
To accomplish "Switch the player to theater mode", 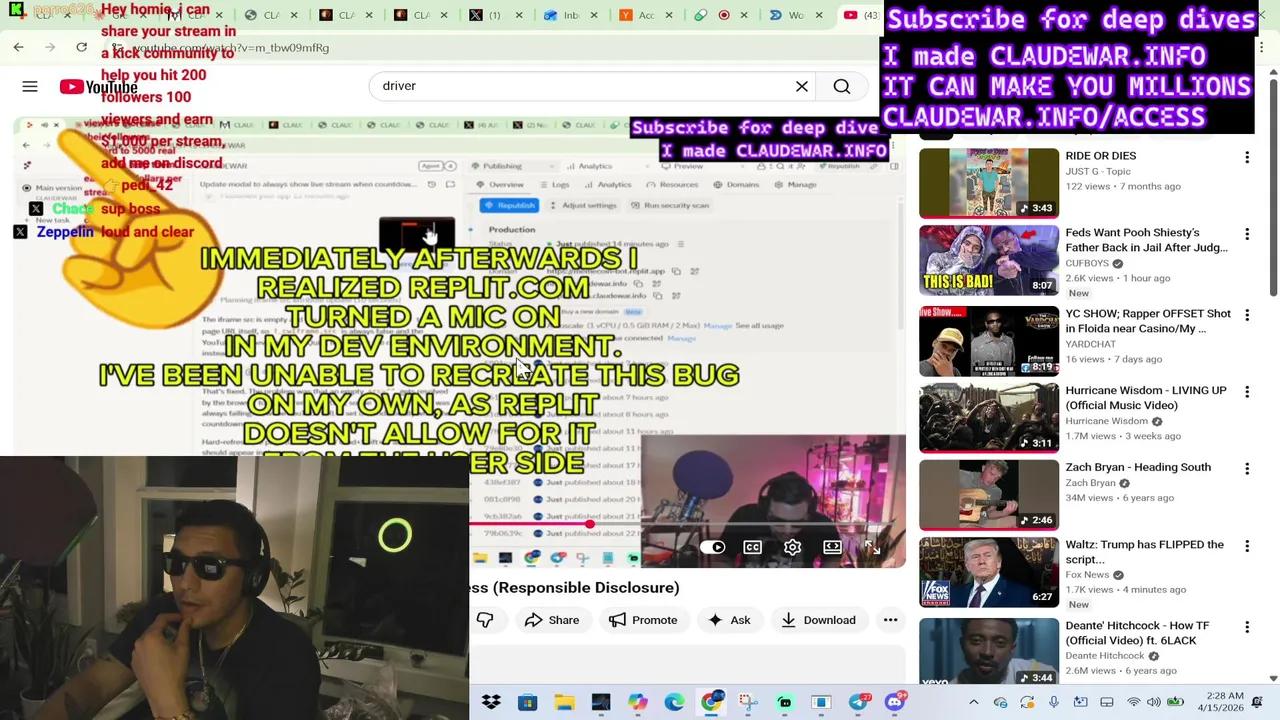I will click(832, 547).
